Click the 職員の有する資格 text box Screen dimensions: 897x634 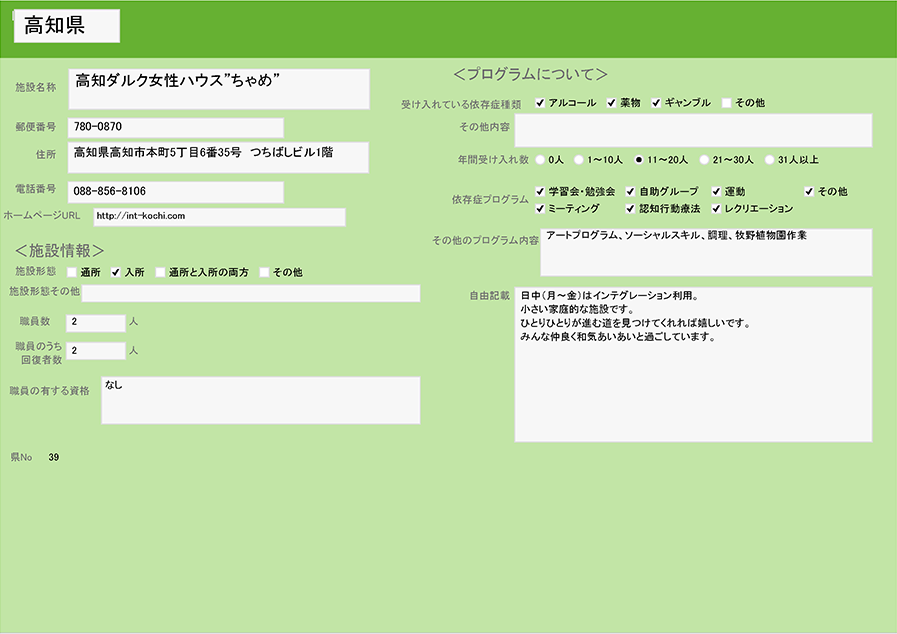tap(260, 400)
